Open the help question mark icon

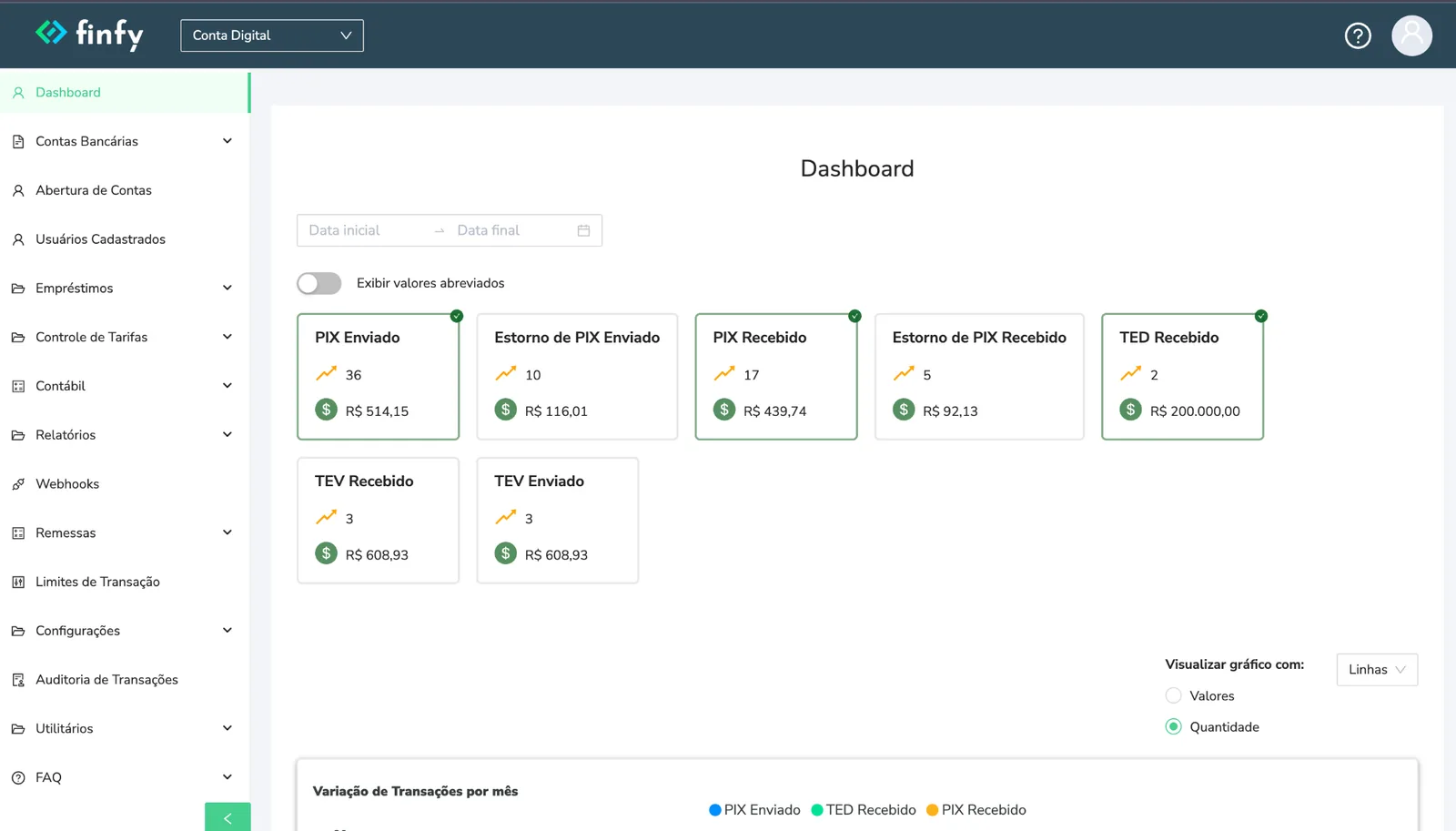pos(1358,35)
